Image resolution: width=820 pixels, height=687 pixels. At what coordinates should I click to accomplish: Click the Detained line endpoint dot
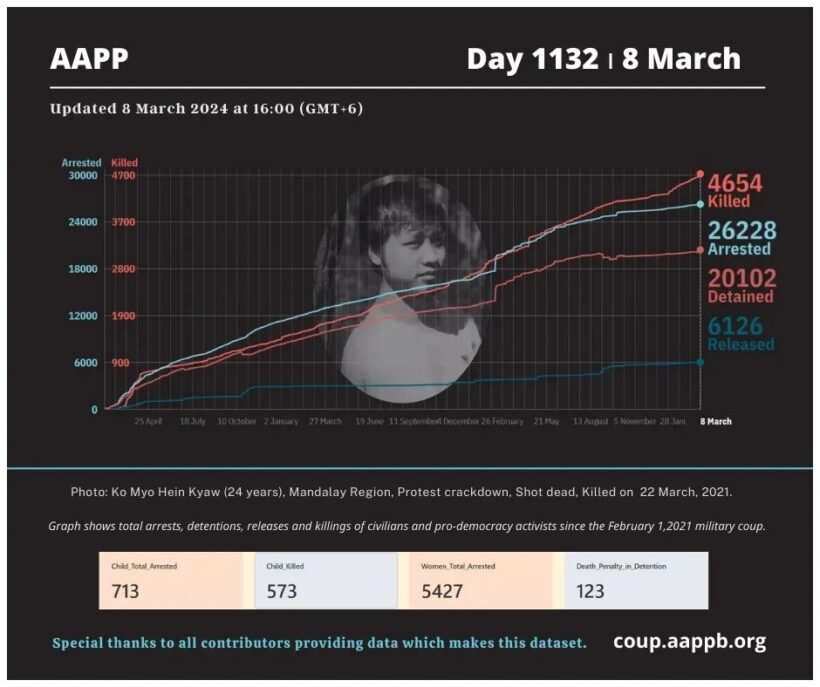pyautogui.click(x=700, y=250)
